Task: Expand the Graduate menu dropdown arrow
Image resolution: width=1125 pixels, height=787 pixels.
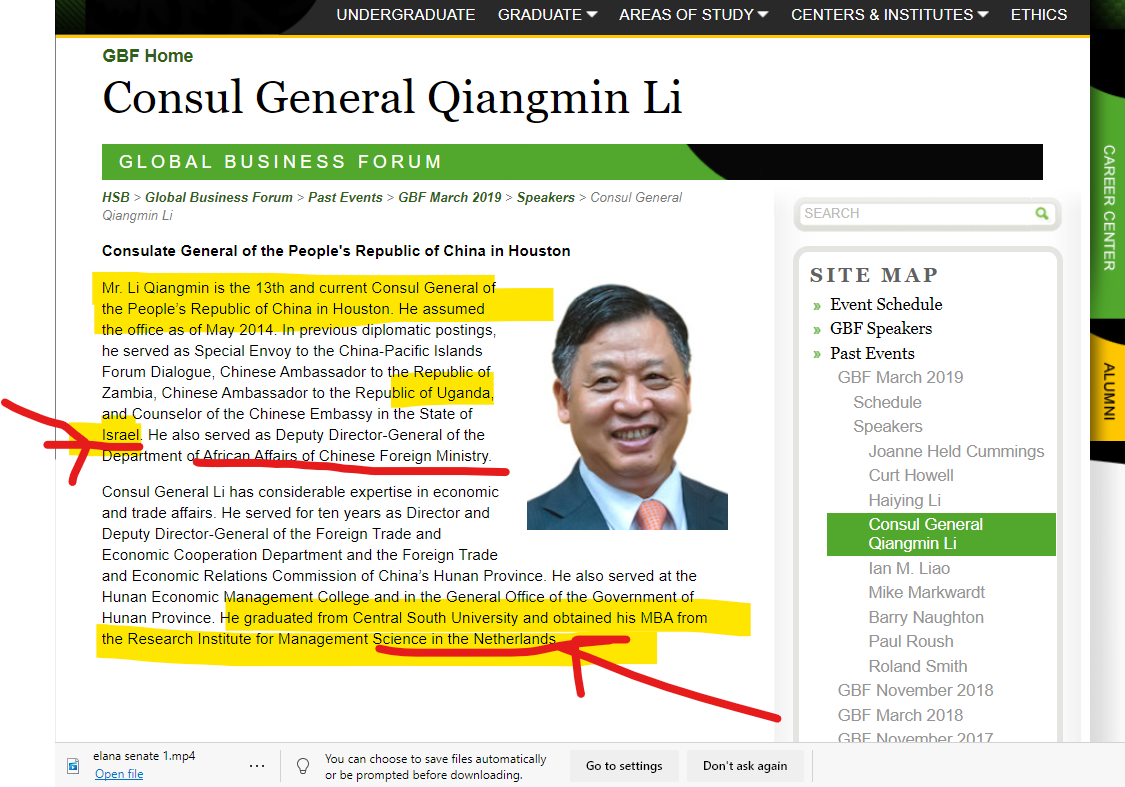Action: 592,14
